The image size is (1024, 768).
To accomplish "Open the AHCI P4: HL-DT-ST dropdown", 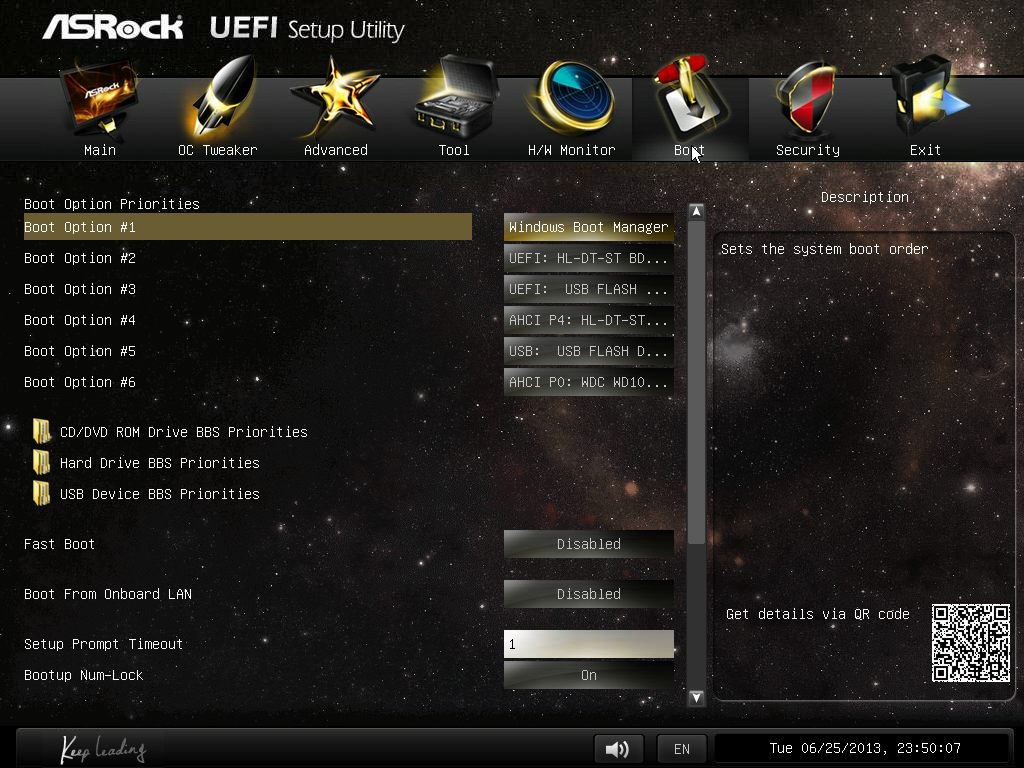I will (x=588, y=320).
